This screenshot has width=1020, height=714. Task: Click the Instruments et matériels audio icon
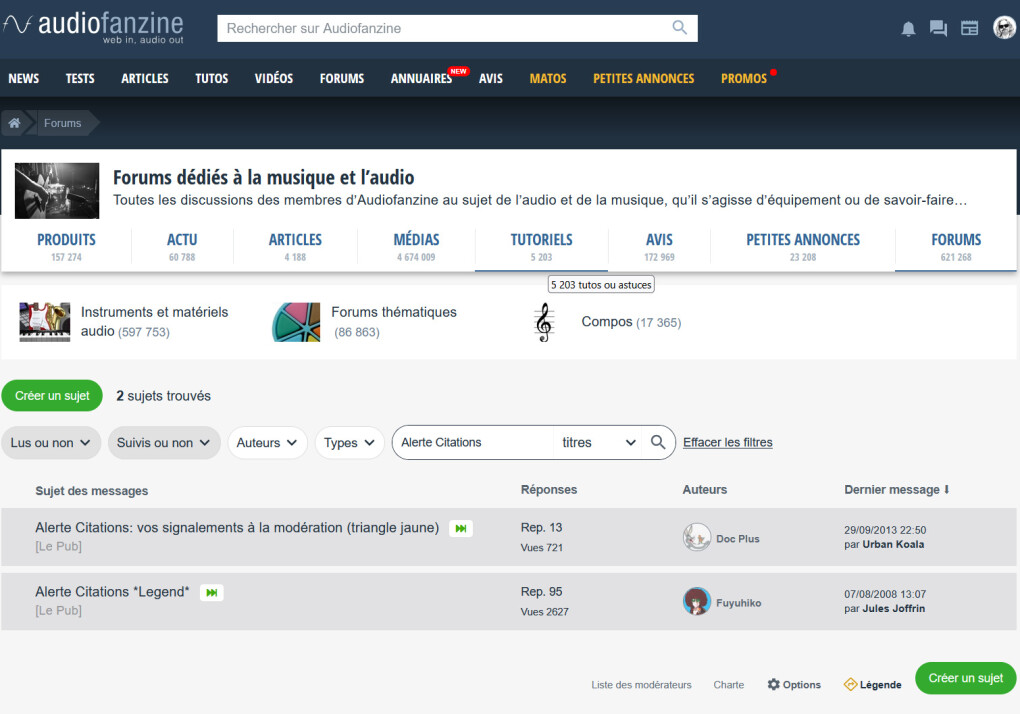click(44, 322)
